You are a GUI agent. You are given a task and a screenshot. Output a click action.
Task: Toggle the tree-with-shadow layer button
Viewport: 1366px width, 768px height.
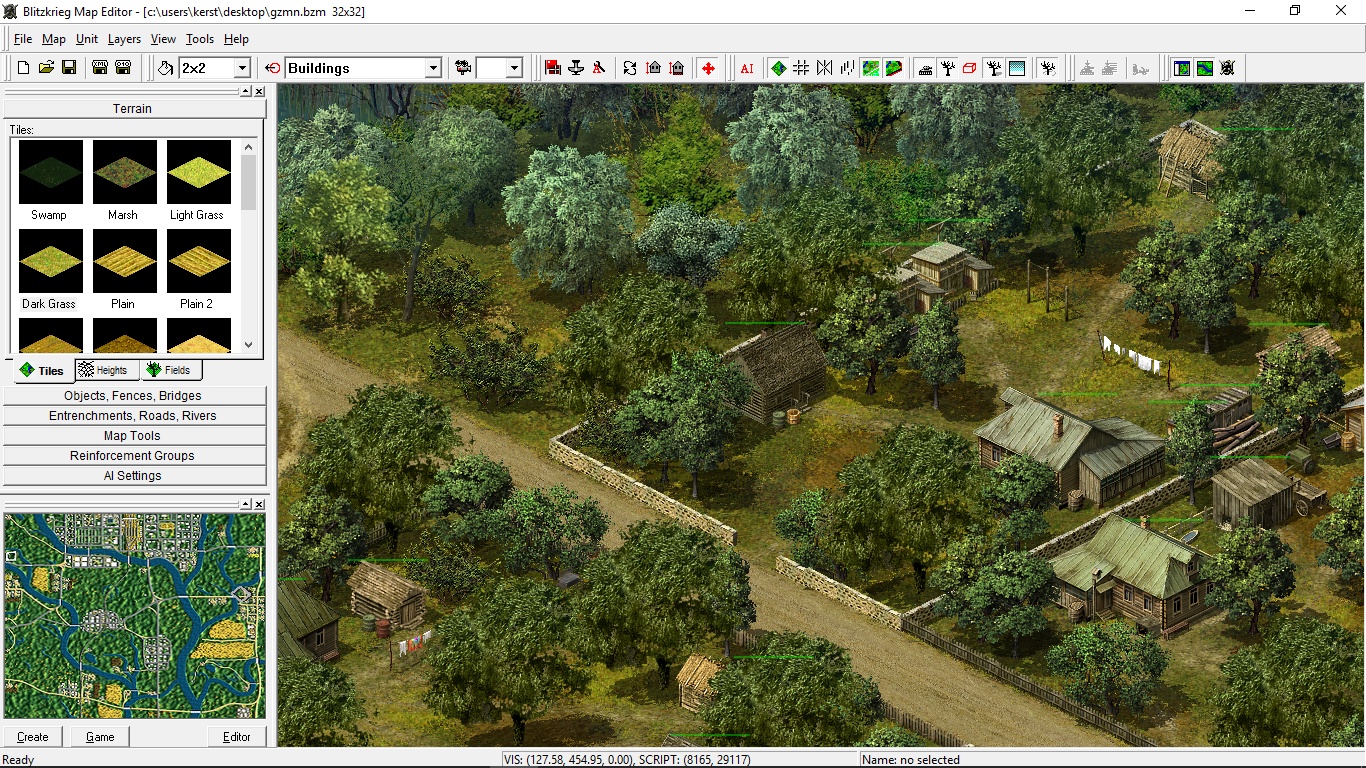click(994, 68)
